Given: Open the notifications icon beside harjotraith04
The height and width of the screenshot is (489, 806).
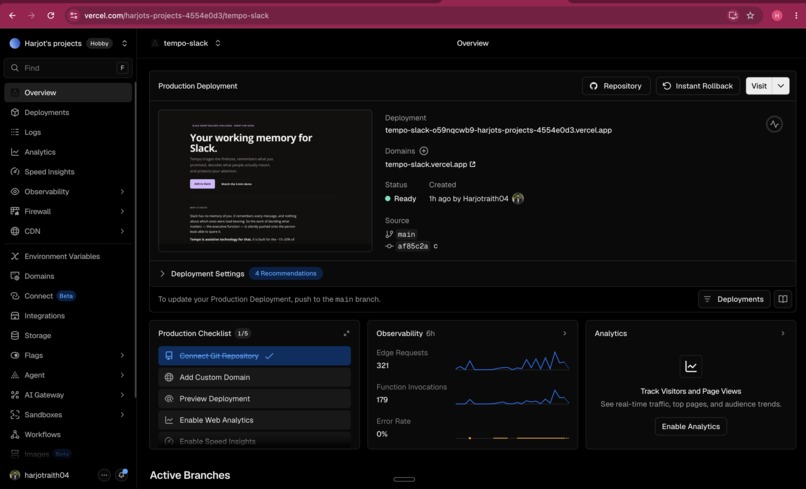Looking at the screenshot, I should point(122,475).
